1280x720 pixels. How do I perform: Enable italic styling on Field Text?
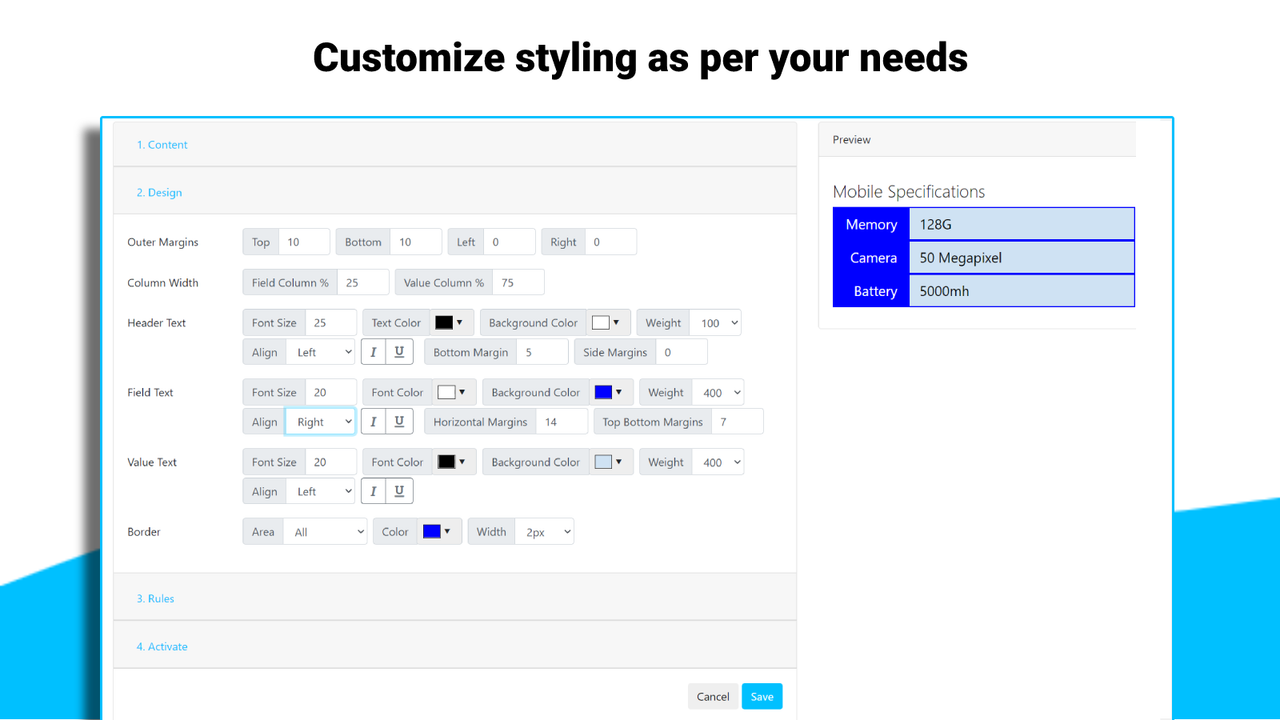click(x=371, y=421)
